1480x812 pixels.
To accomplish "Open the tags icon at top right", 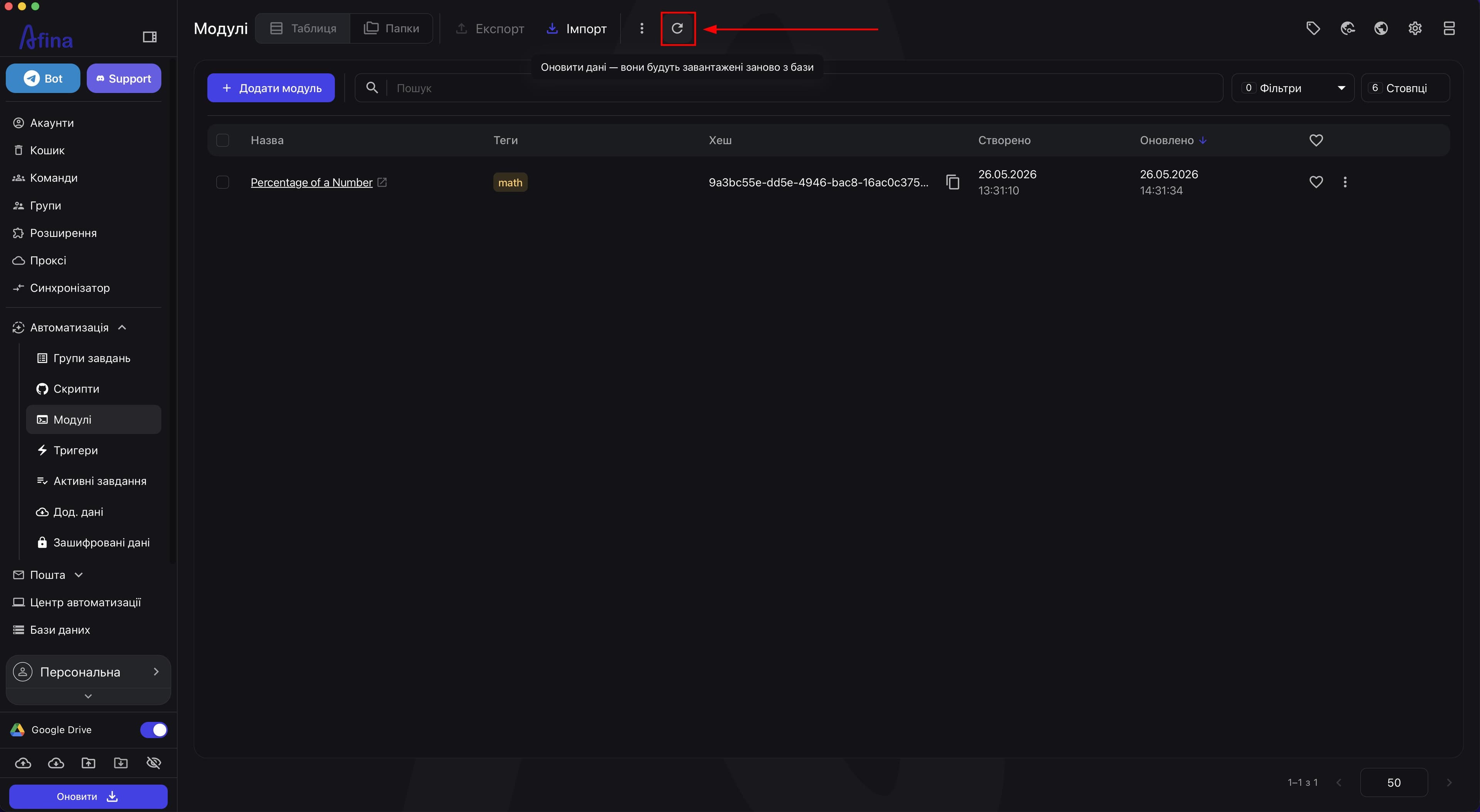I will click(1313, 28).
